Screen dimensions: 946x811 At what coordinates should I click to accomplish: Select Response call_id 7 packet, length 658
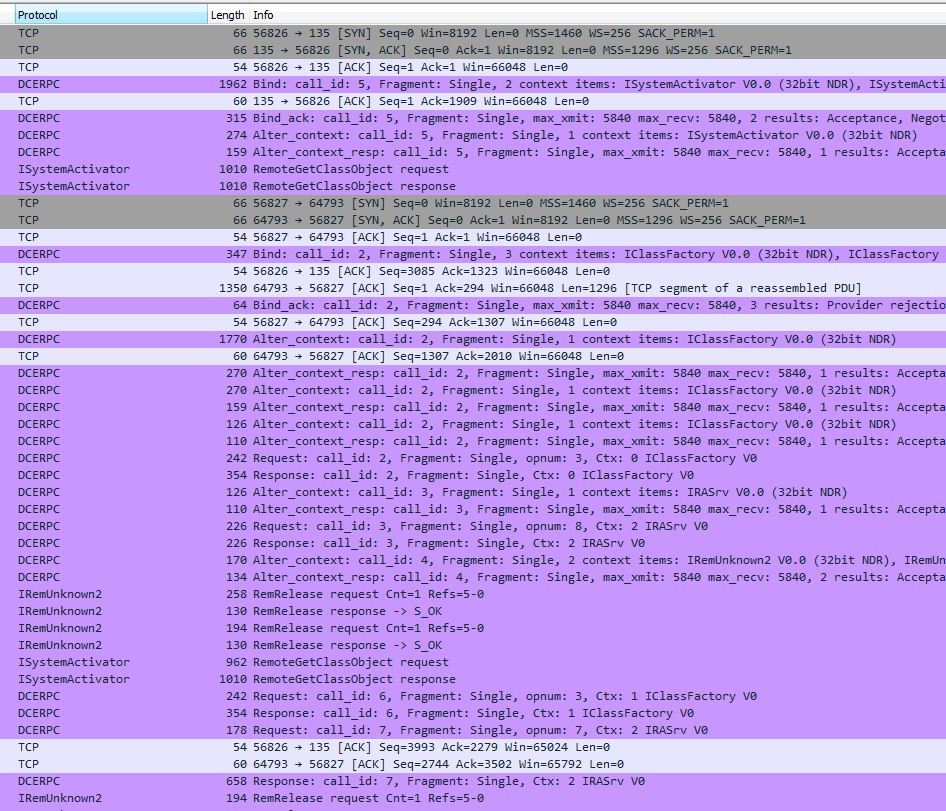(x=473, y=781)
